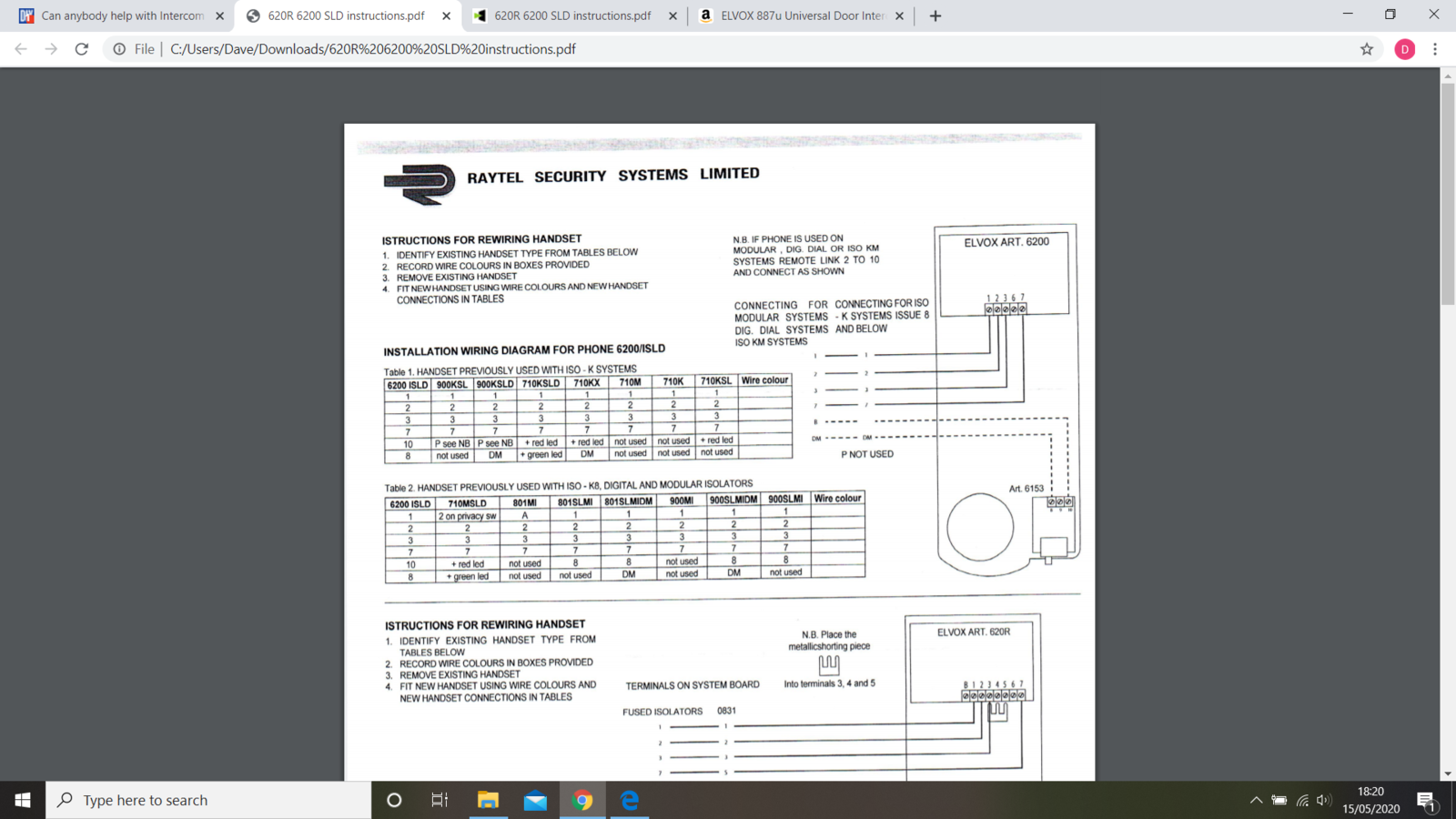Show hidden system tray icons
Screen dimensions: 1456x819
(1256, 800)
